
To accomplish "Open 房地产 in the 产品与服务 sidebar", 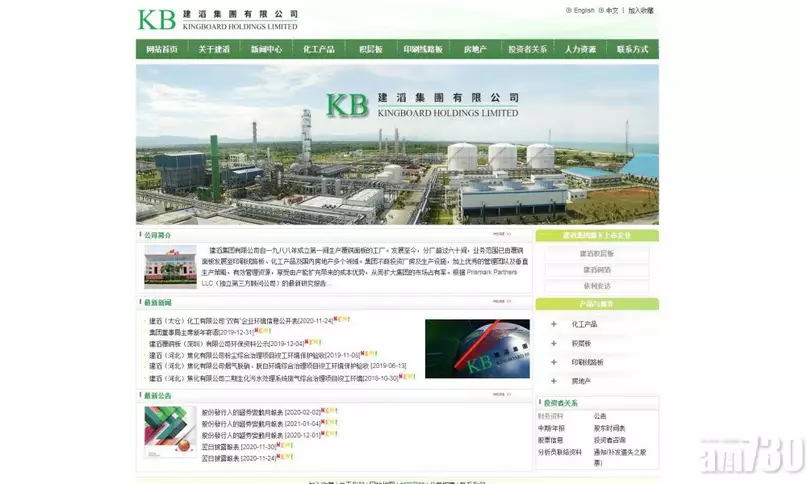I will coord(581,382).
